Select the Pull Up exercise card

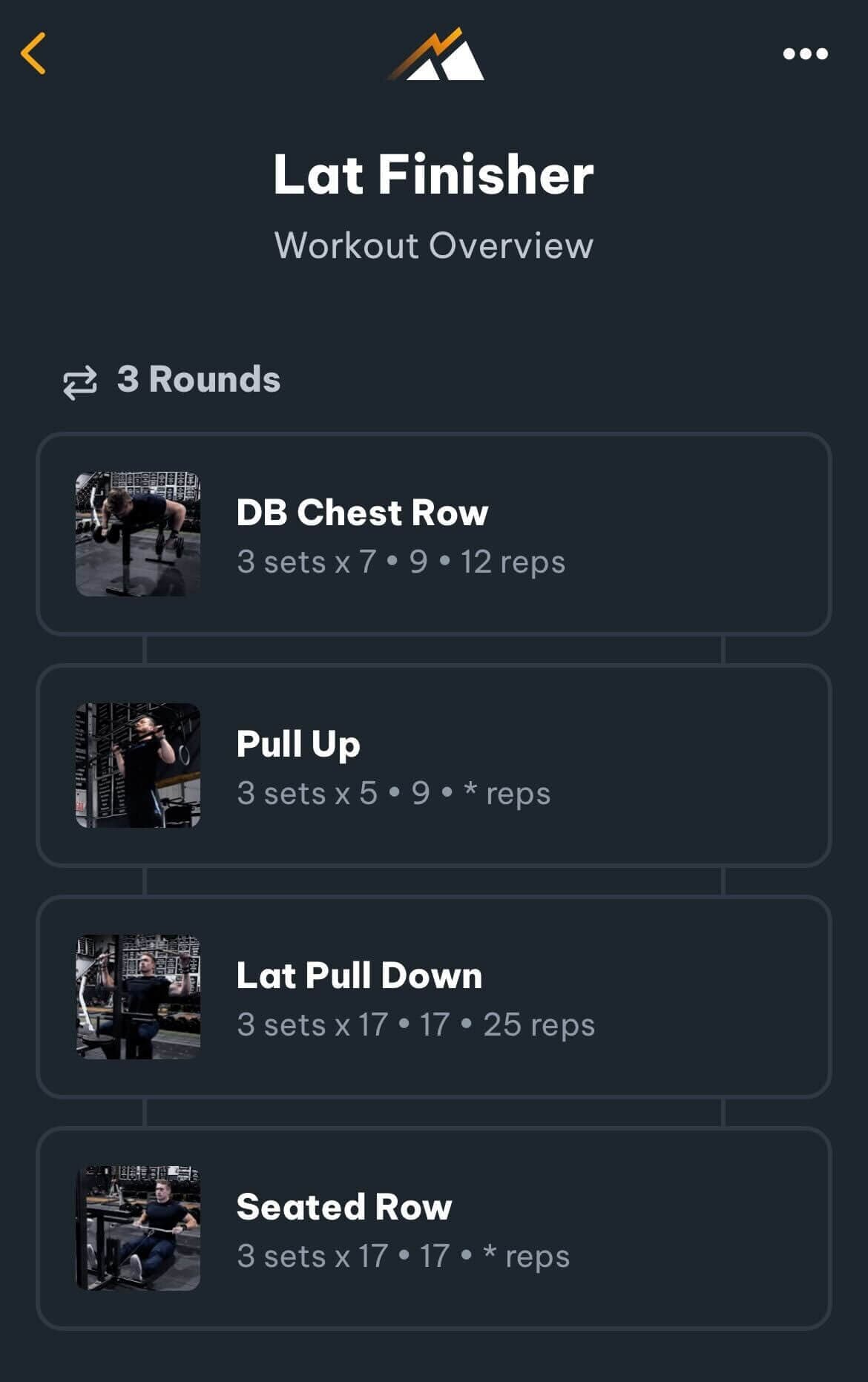(434, 763)
